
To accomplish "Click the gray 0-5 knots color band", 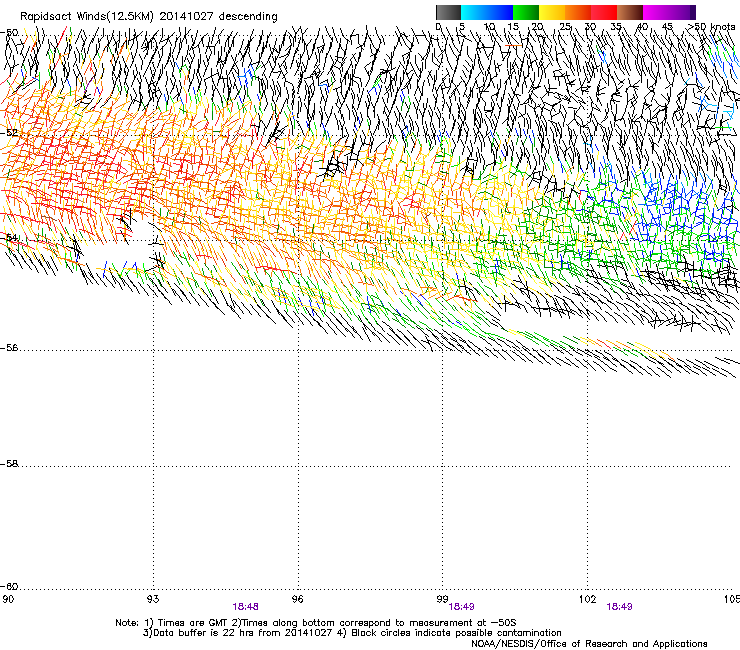I will [448, 12].
